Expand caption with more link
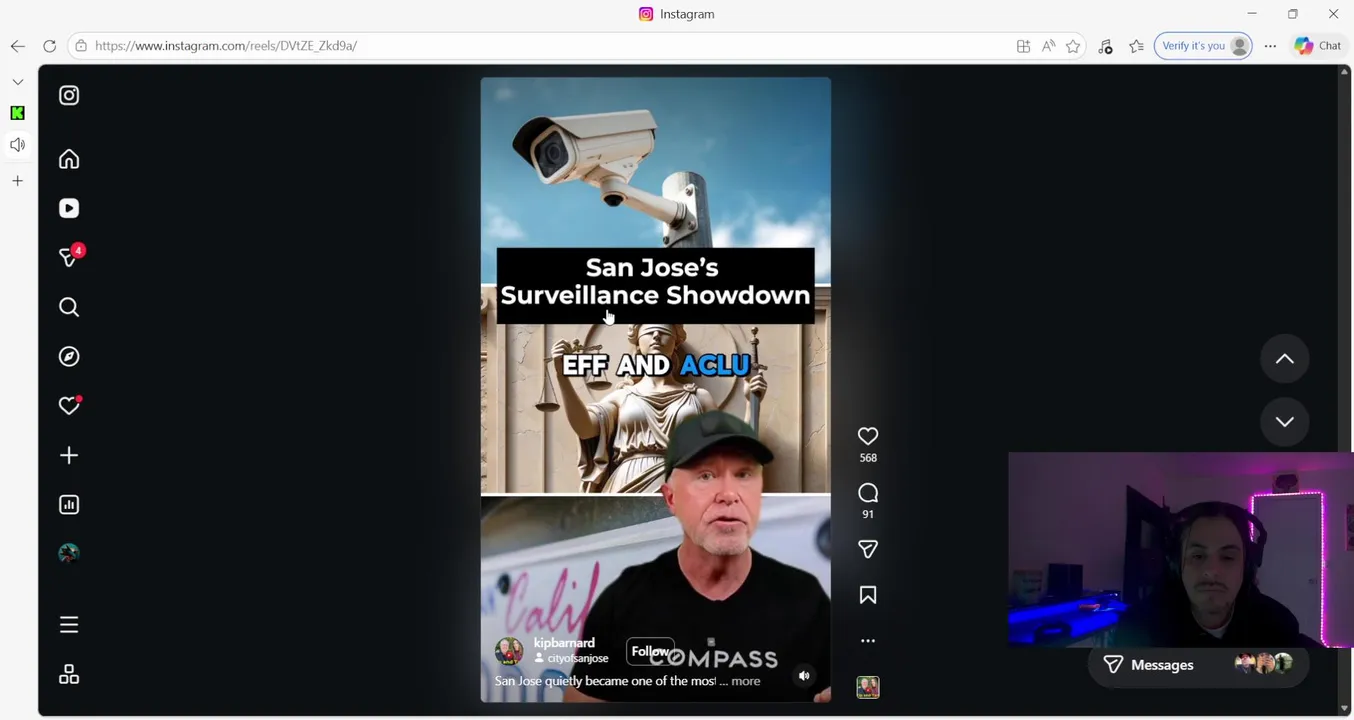The height and width of the screenshot is (720, 1354). pos(746,681)
